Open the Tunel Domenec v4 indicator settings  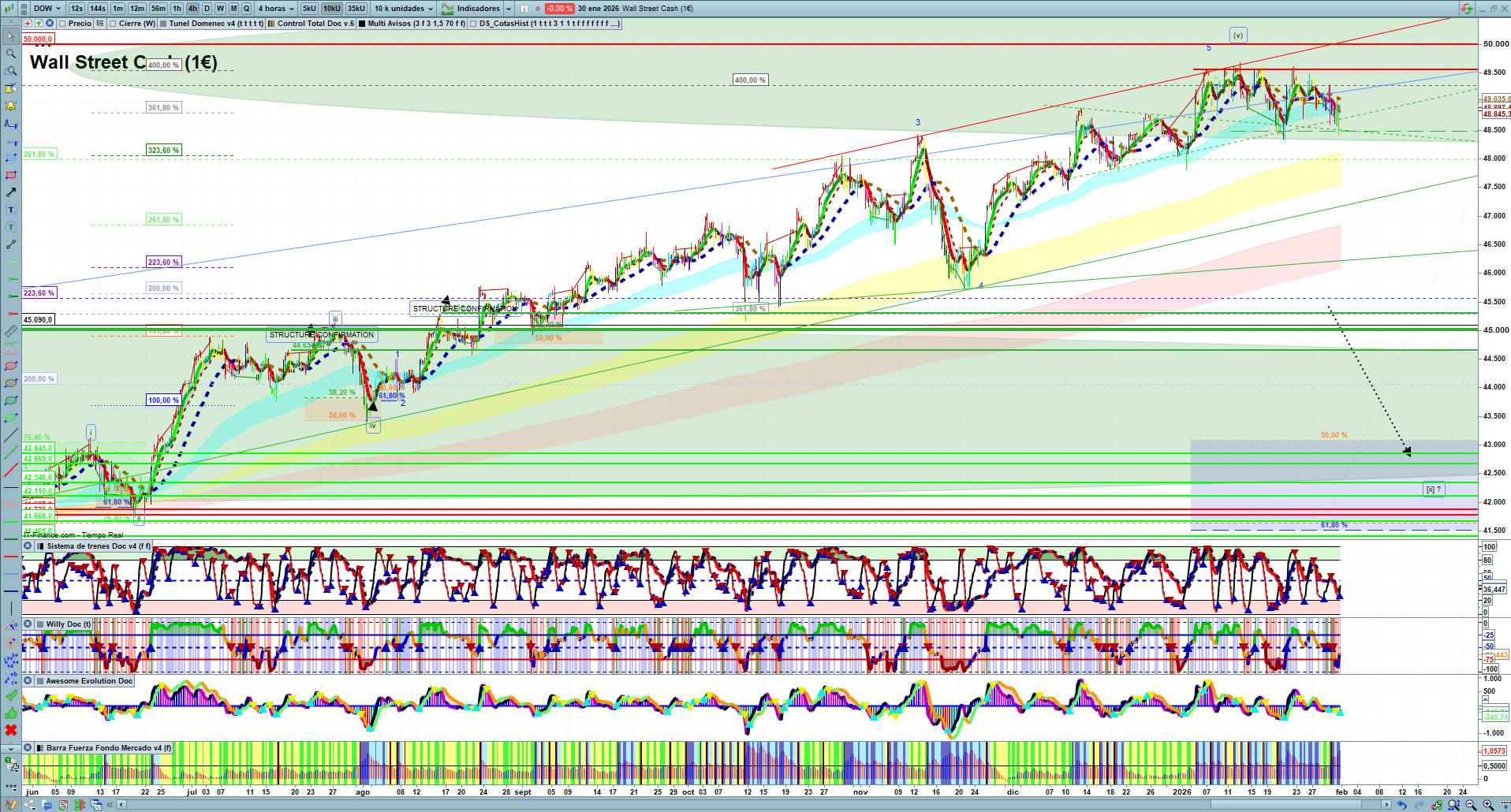(x=211, y=24)
